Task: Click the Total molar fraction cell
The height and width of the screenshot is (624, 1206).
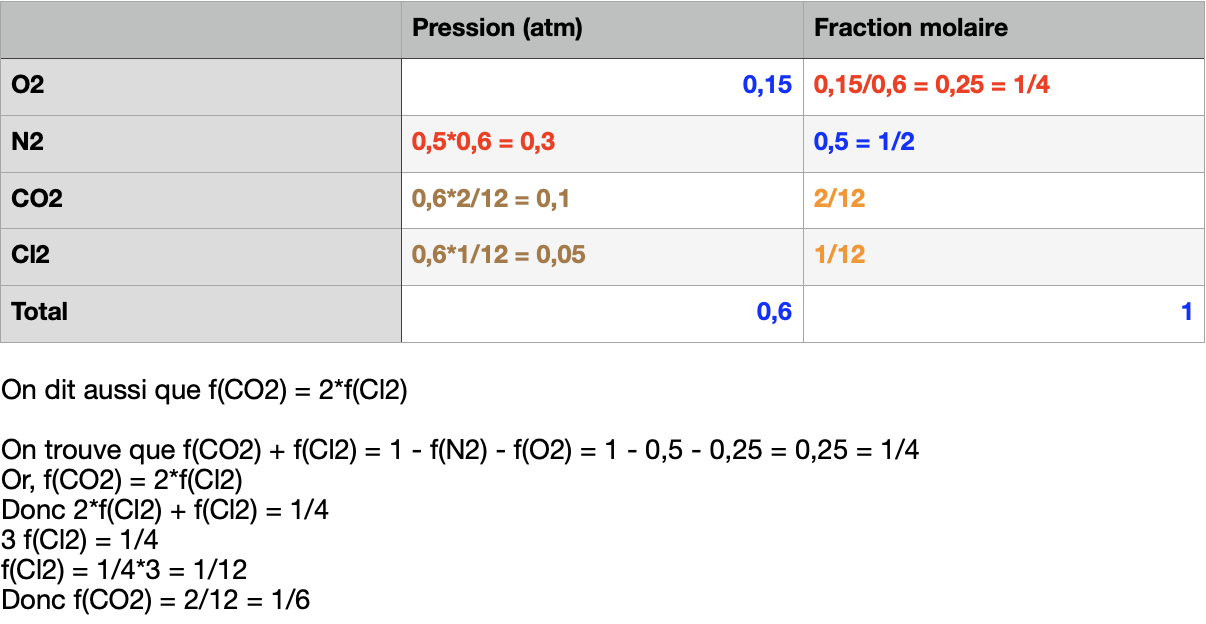Action: pyautogui.click(x=1186, y=313)
